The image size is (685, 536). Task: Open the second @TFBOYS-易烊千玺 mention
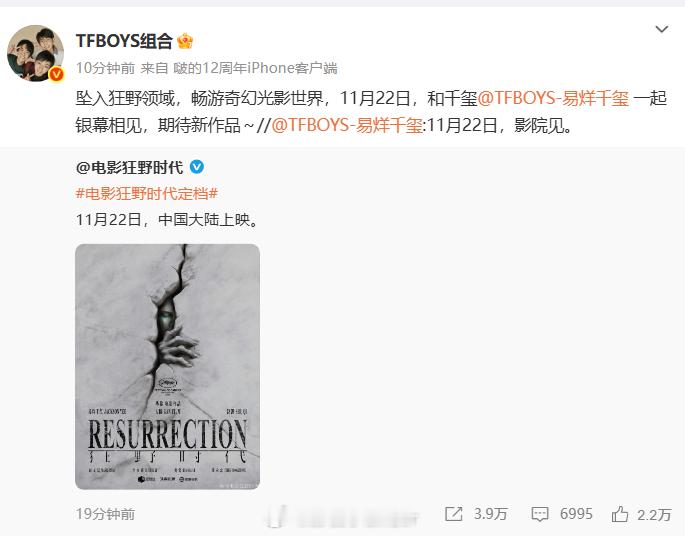click(347, 125)
